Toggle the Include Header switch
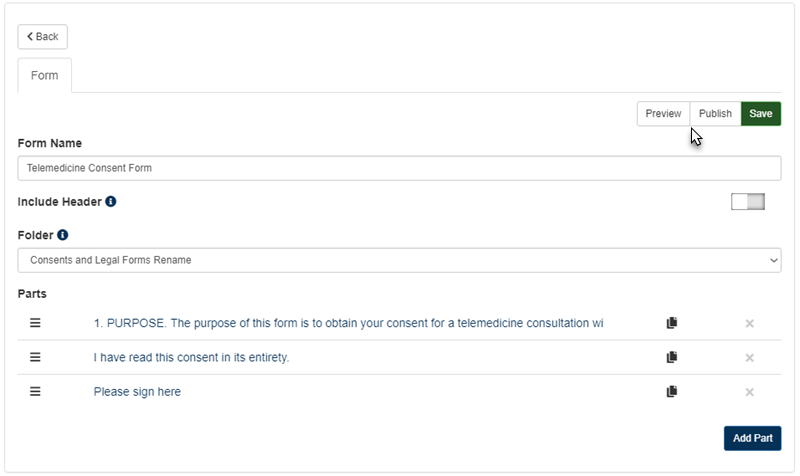The height and width of the screenshot is (476, 800). point(748,202)
